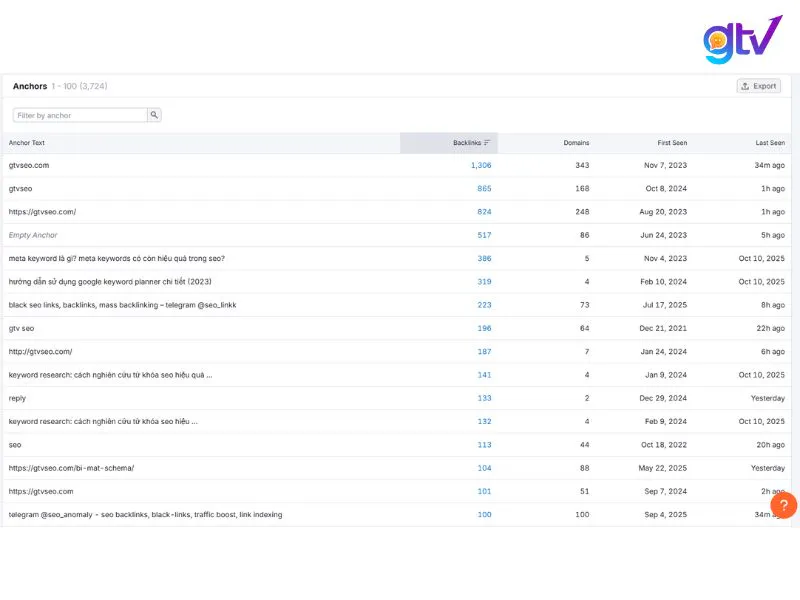Click the Export button
Viewport: 800px width, 600px height.
(759, 86)
